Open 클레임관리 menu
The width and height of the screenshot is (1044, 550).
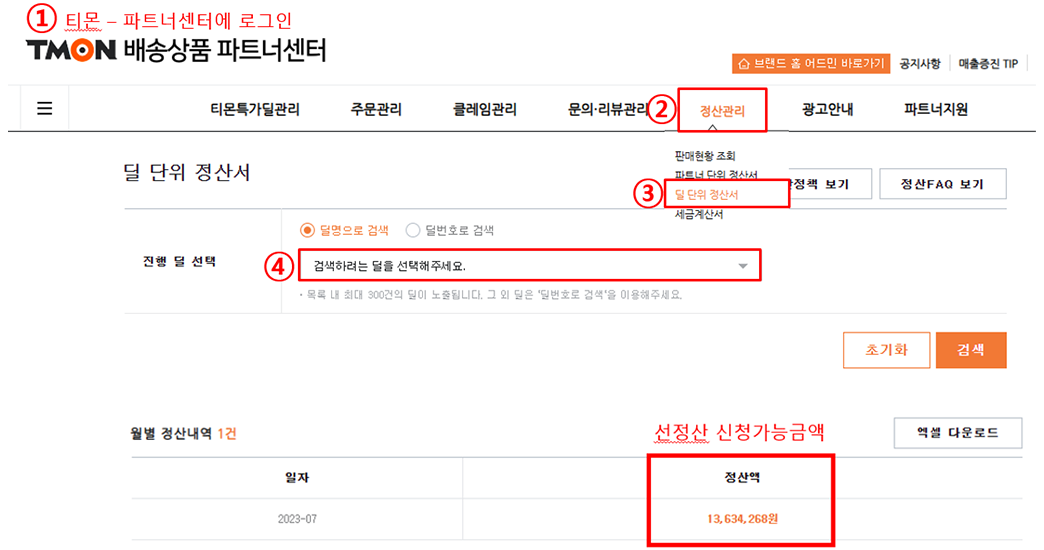pyautogui.click(x=485, y=109)
